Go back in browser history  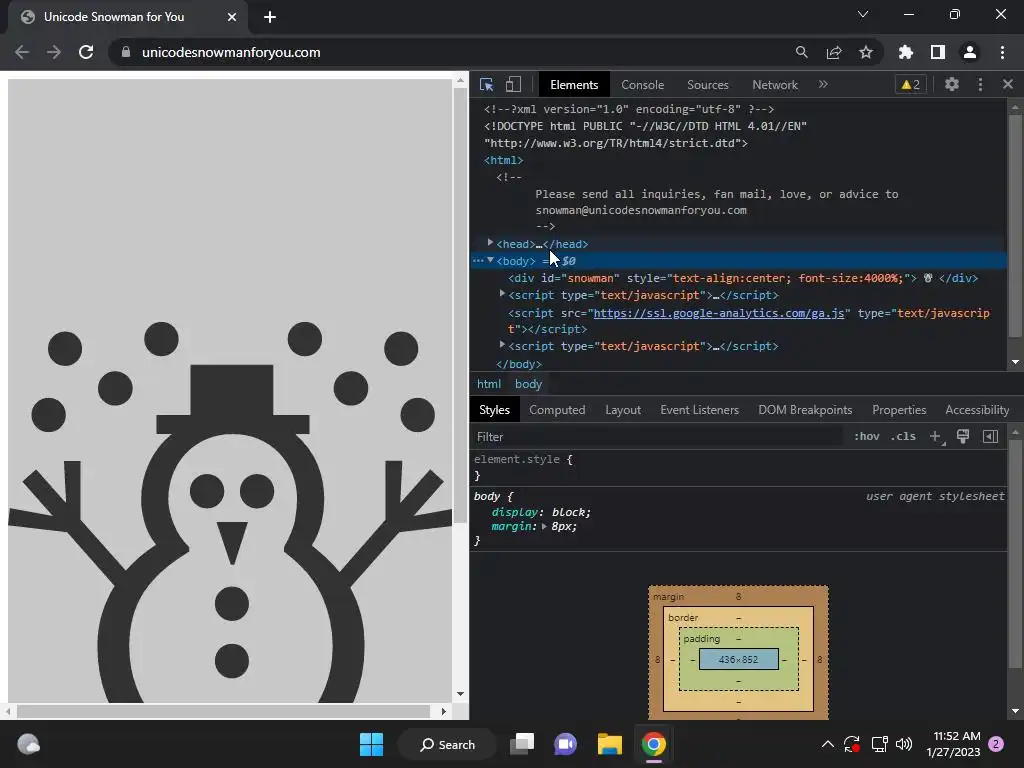pyautogui.click(x=22, y=52)
